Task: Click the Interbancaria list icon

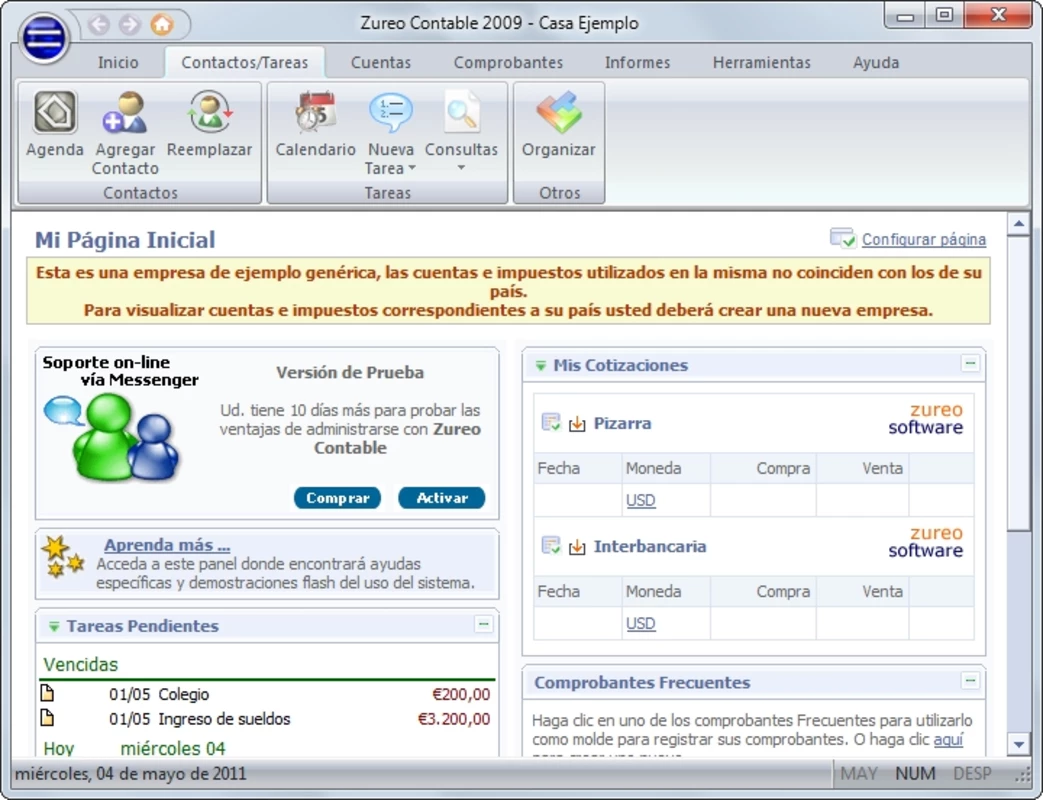Action: (x=551, y=545)
